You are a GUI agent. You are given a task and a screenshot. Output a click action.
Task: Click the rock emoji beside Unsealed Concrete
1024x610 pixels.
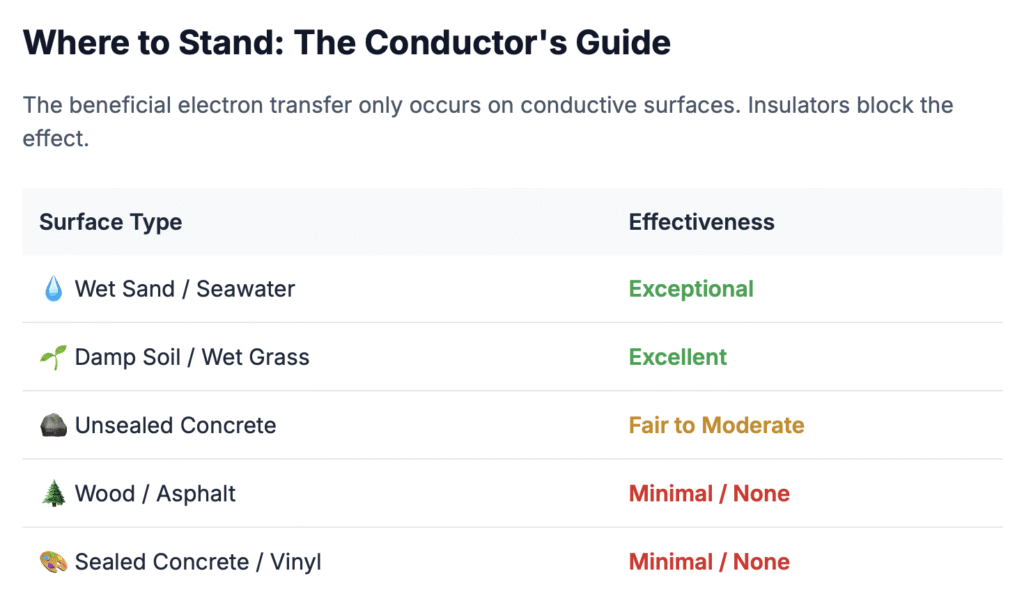53,426
